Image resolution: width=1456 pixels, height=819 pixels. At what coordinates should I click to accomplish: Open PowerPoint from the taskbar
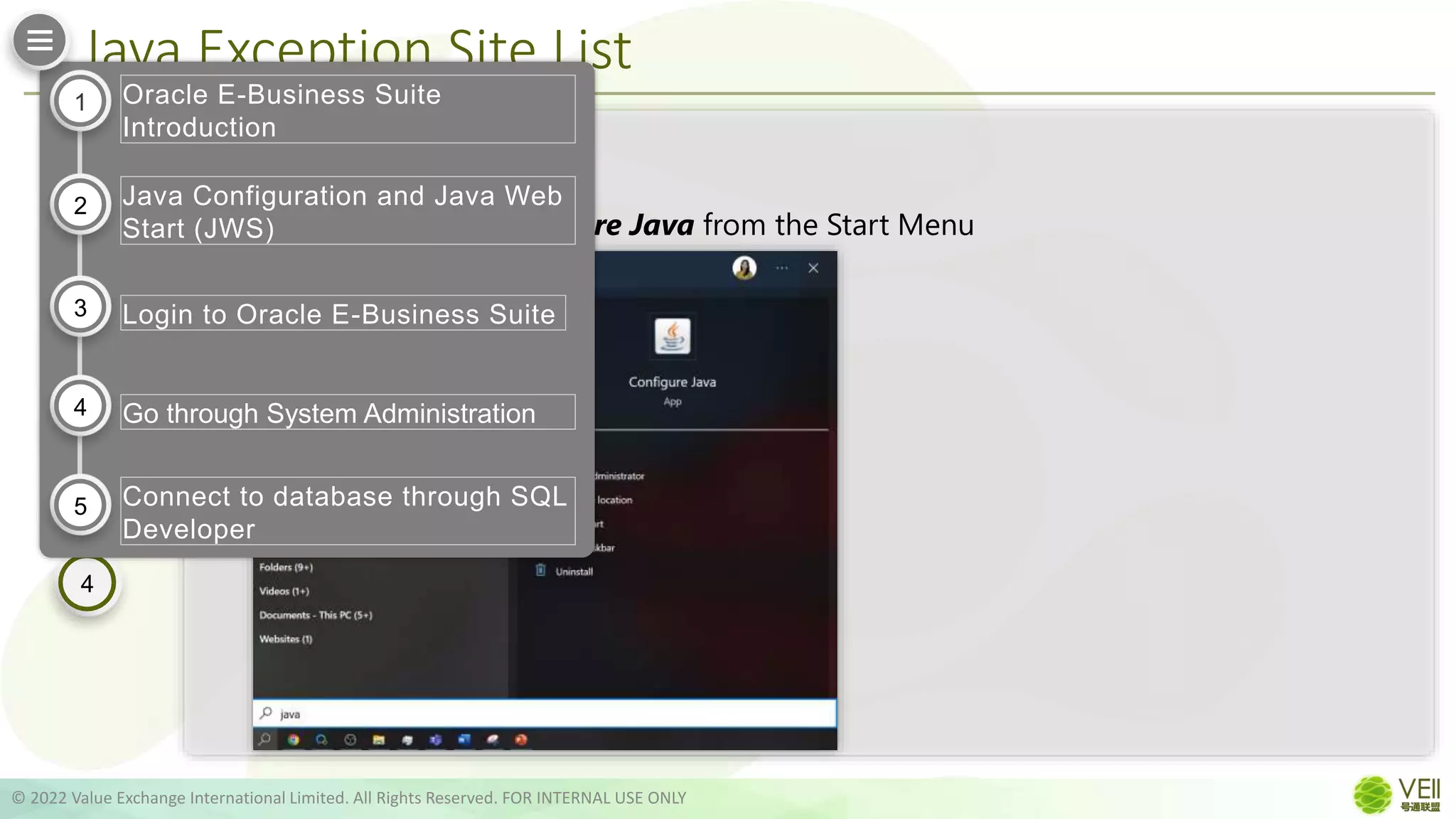tap(521, 739)
